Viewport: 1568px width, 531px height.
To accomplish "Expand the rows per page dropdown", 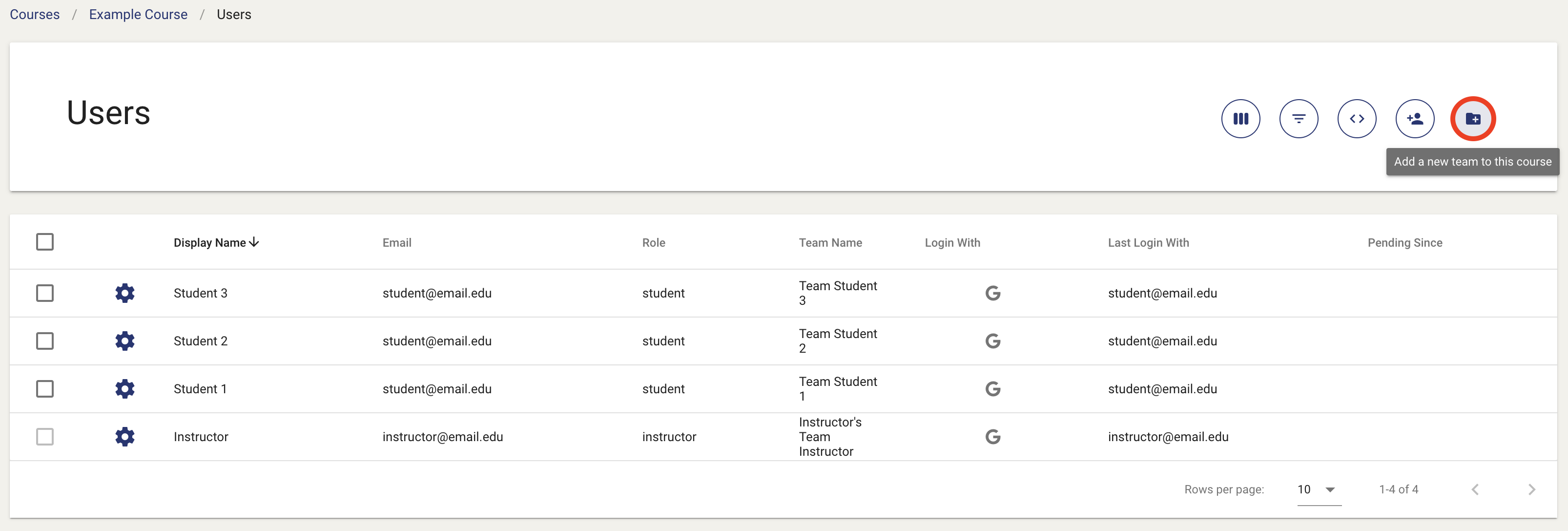I will tap(1319, 489).
